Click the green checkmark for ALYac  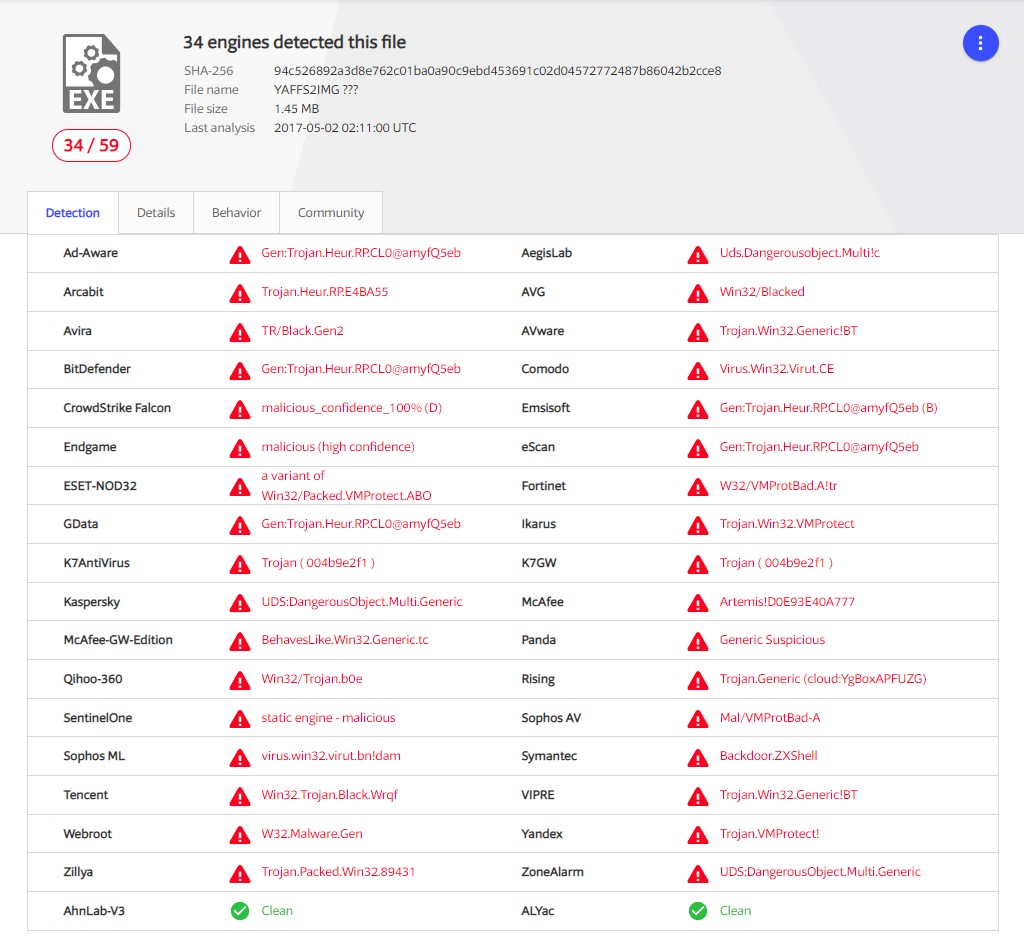[698, 911]
